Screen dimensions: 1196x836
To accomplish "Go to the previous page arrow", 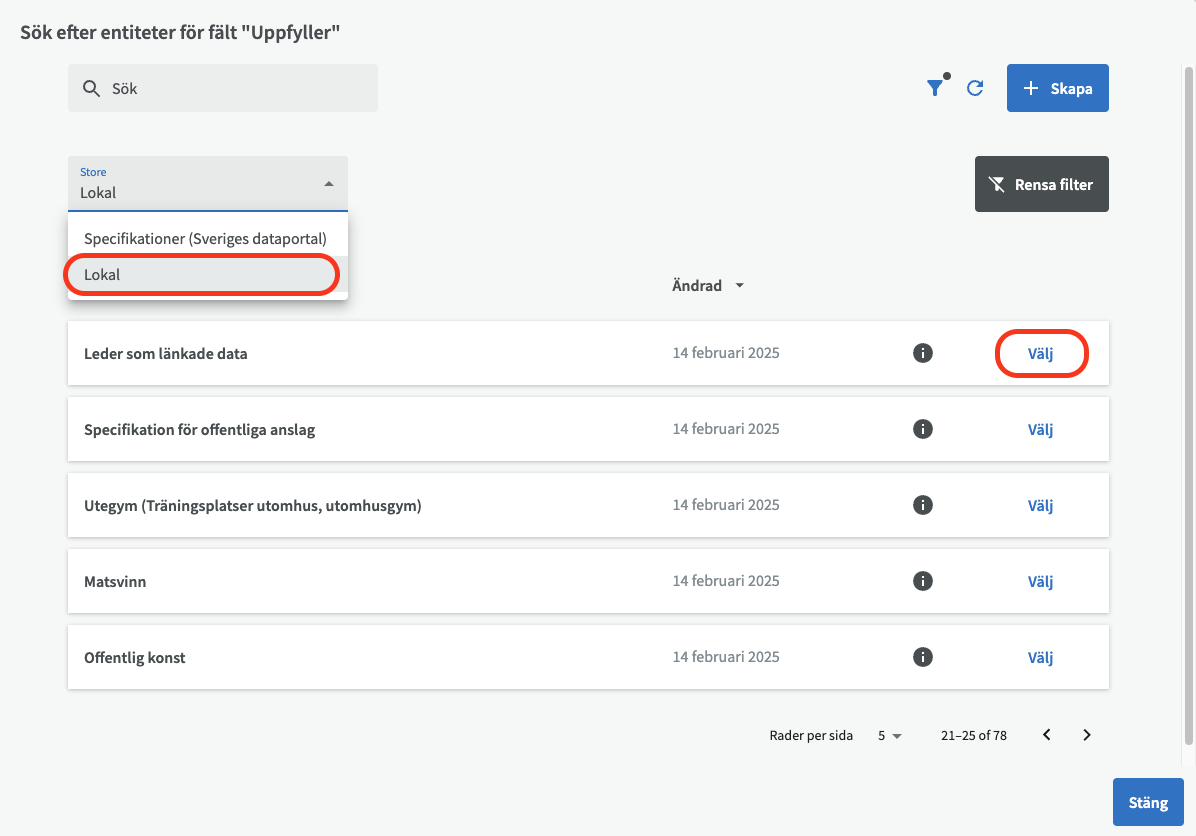I will pyautogui.click(x=1047, y=735).
